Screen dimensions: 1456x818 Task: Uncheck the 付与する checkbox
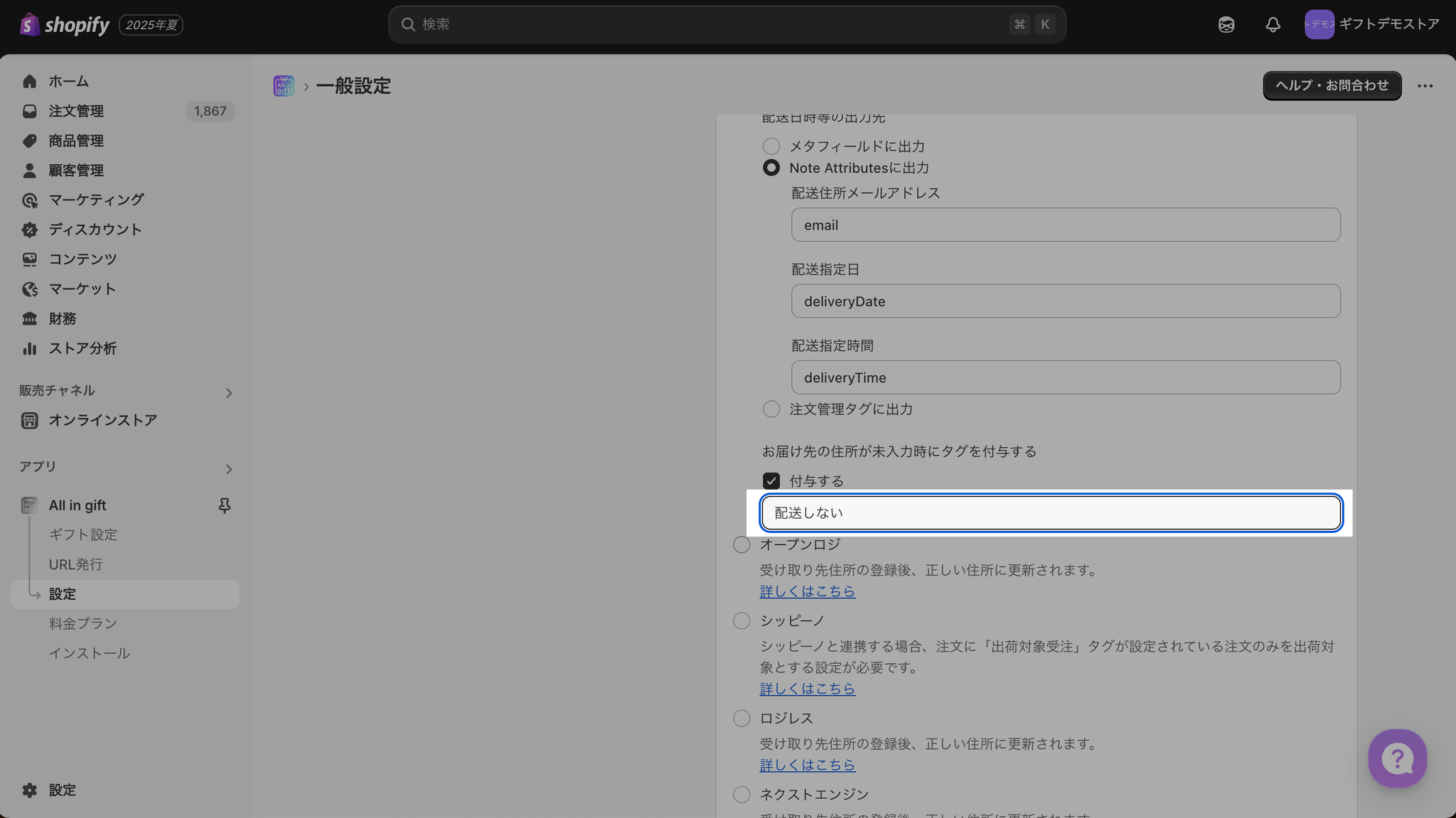pos(771,481)
